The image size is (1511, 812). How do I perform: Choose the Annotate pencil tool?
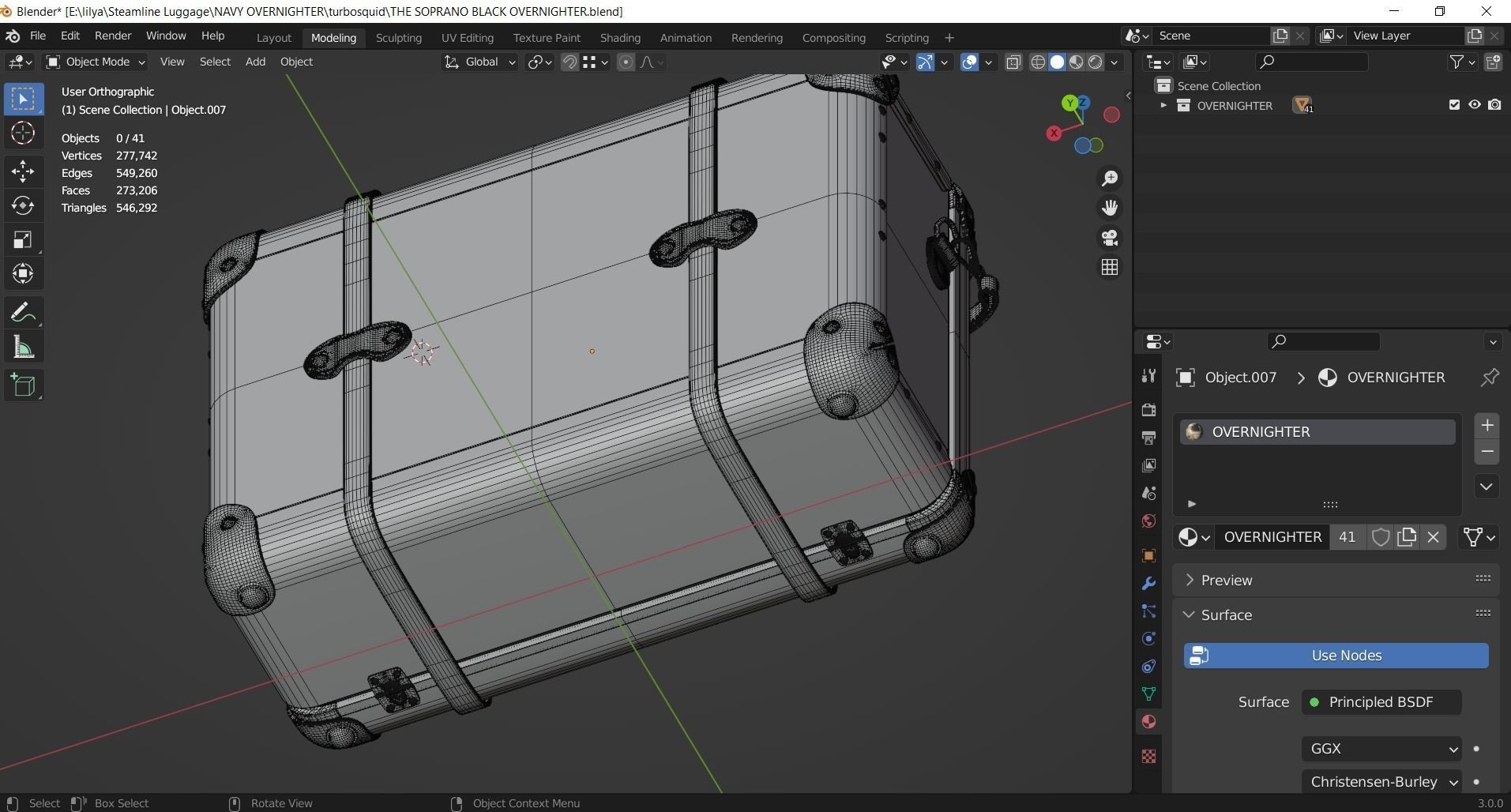tap(23, 313)
